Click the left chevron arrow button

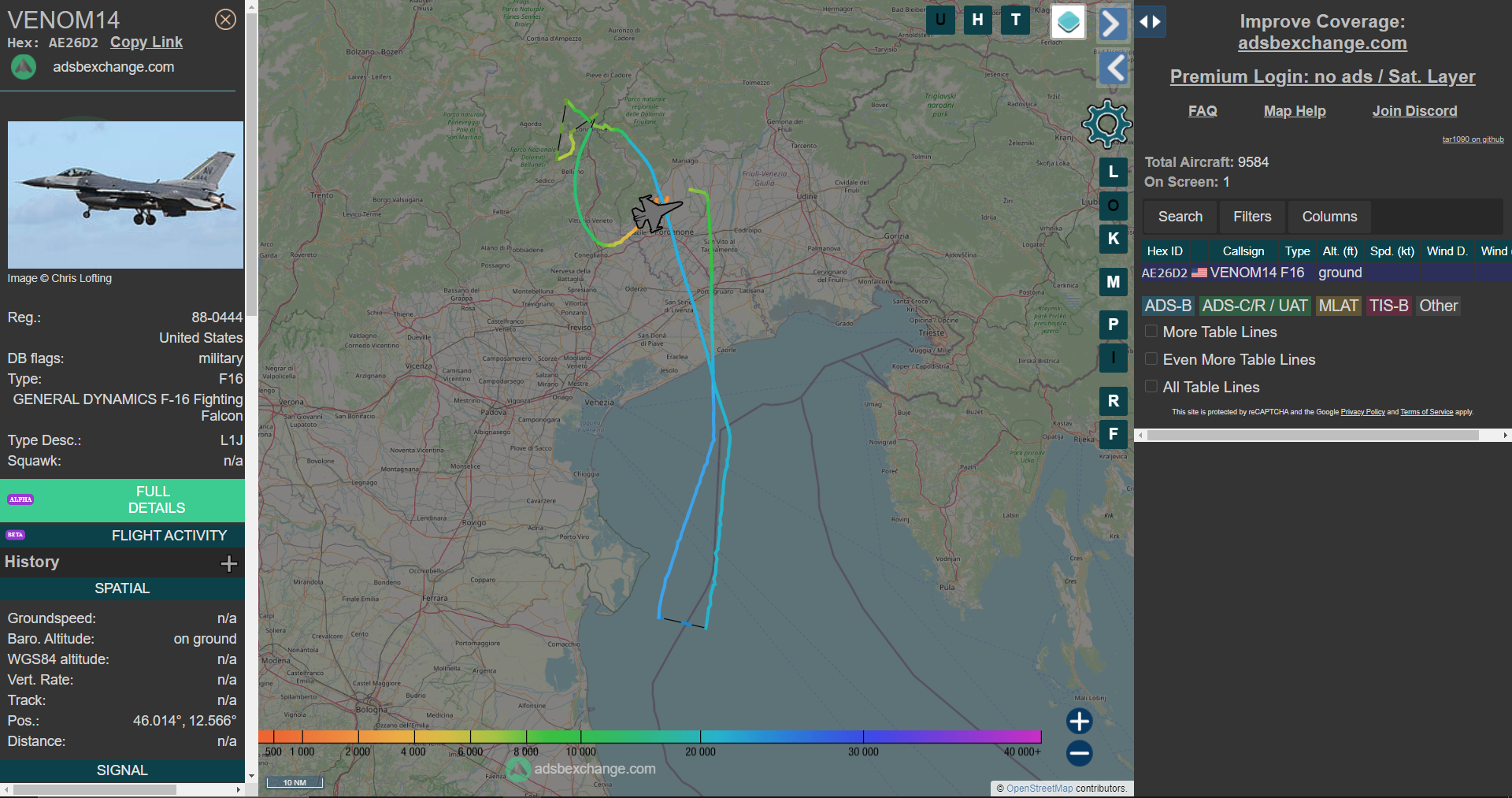1114,69
